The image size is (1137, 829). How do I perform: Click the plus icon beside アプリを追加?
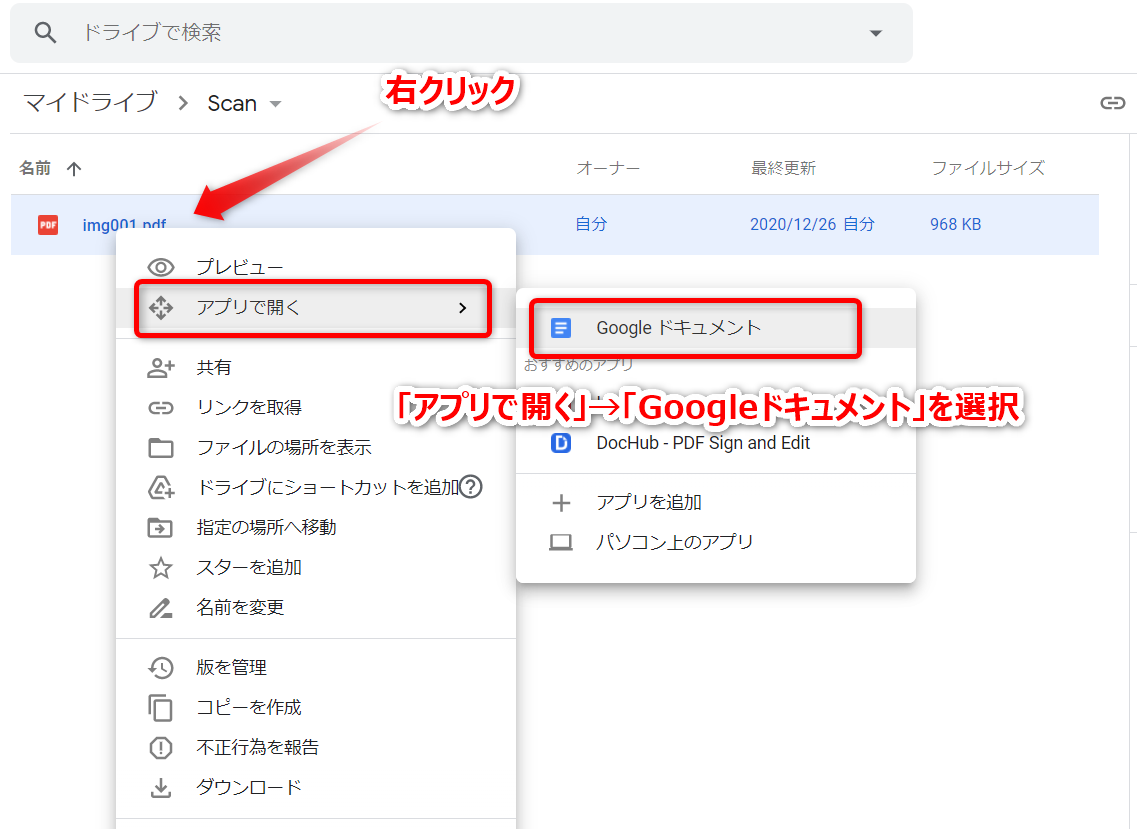tap(561, 503)
